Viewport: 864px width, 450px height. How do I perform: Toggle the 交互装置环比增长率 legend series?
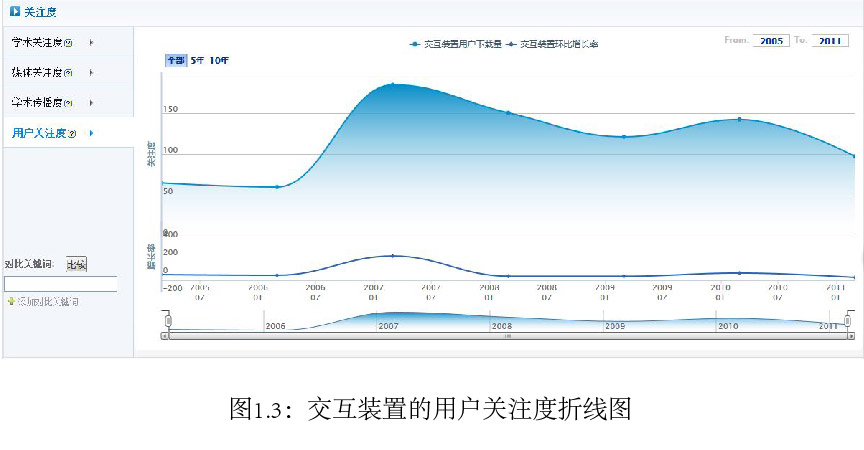tap(552, 44)
